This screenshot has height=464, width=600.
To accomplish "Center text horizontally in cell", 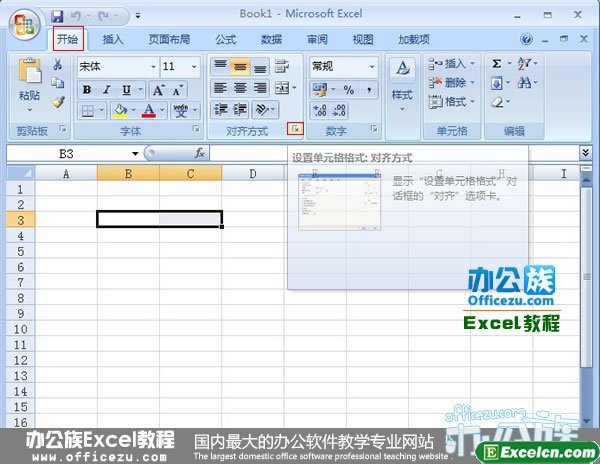I will 240,88.
